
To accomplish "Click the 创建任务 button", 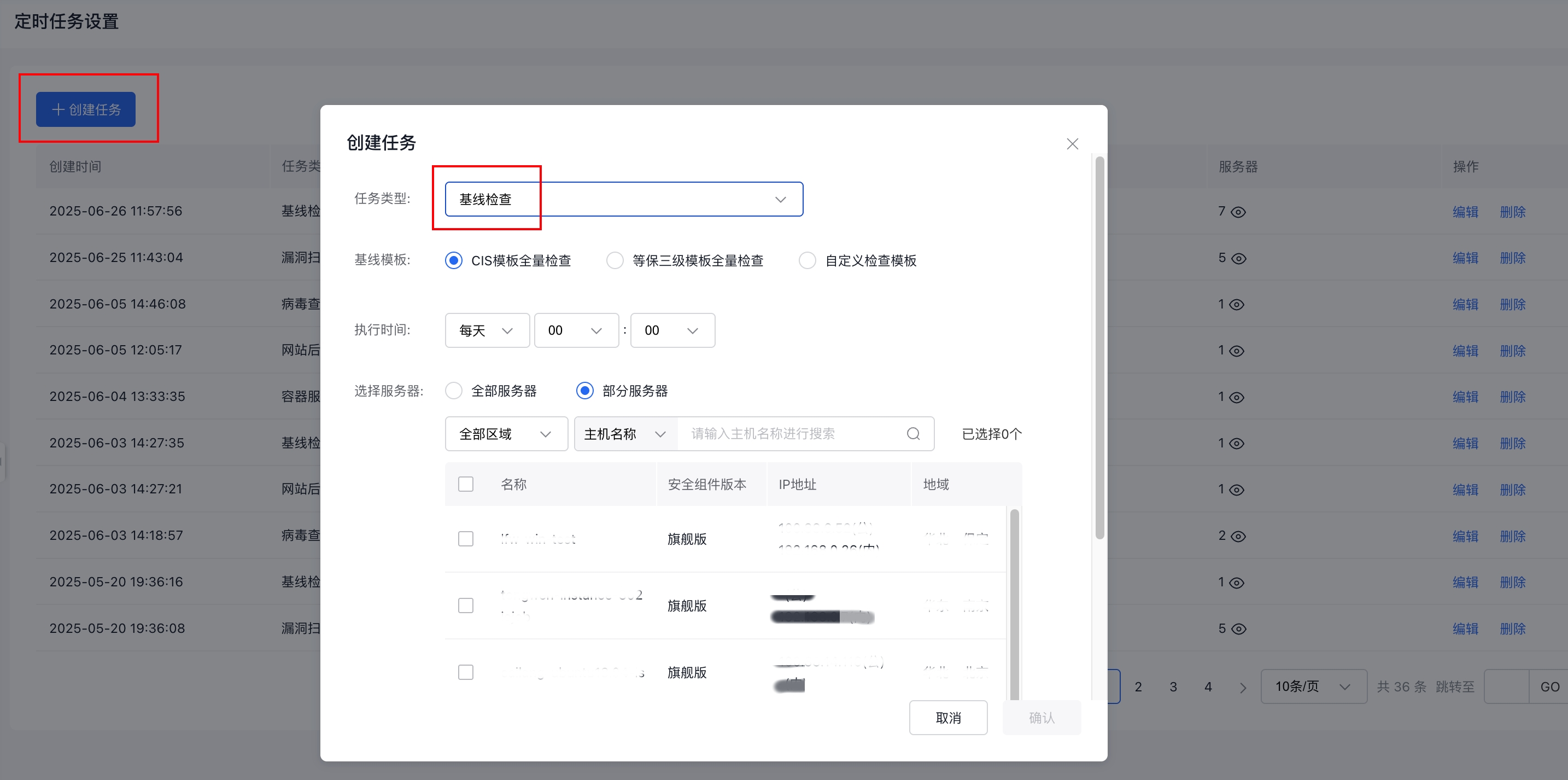I will [86, 109].
